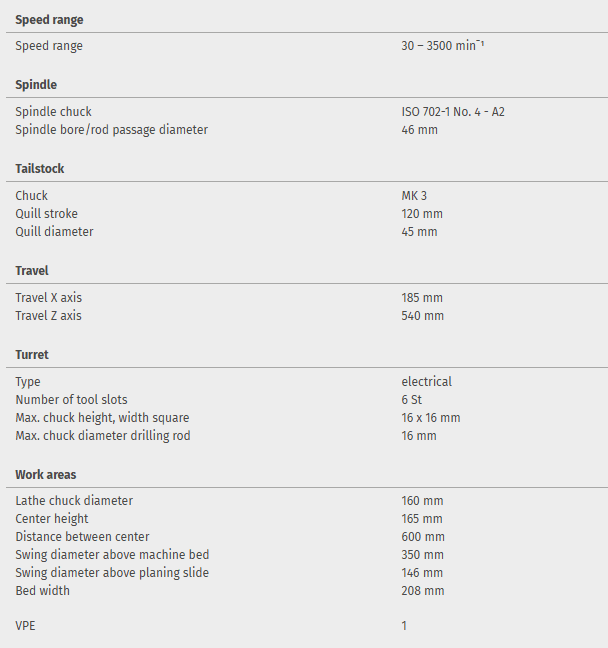Click the Travel section heading

(x=32, y=271)
